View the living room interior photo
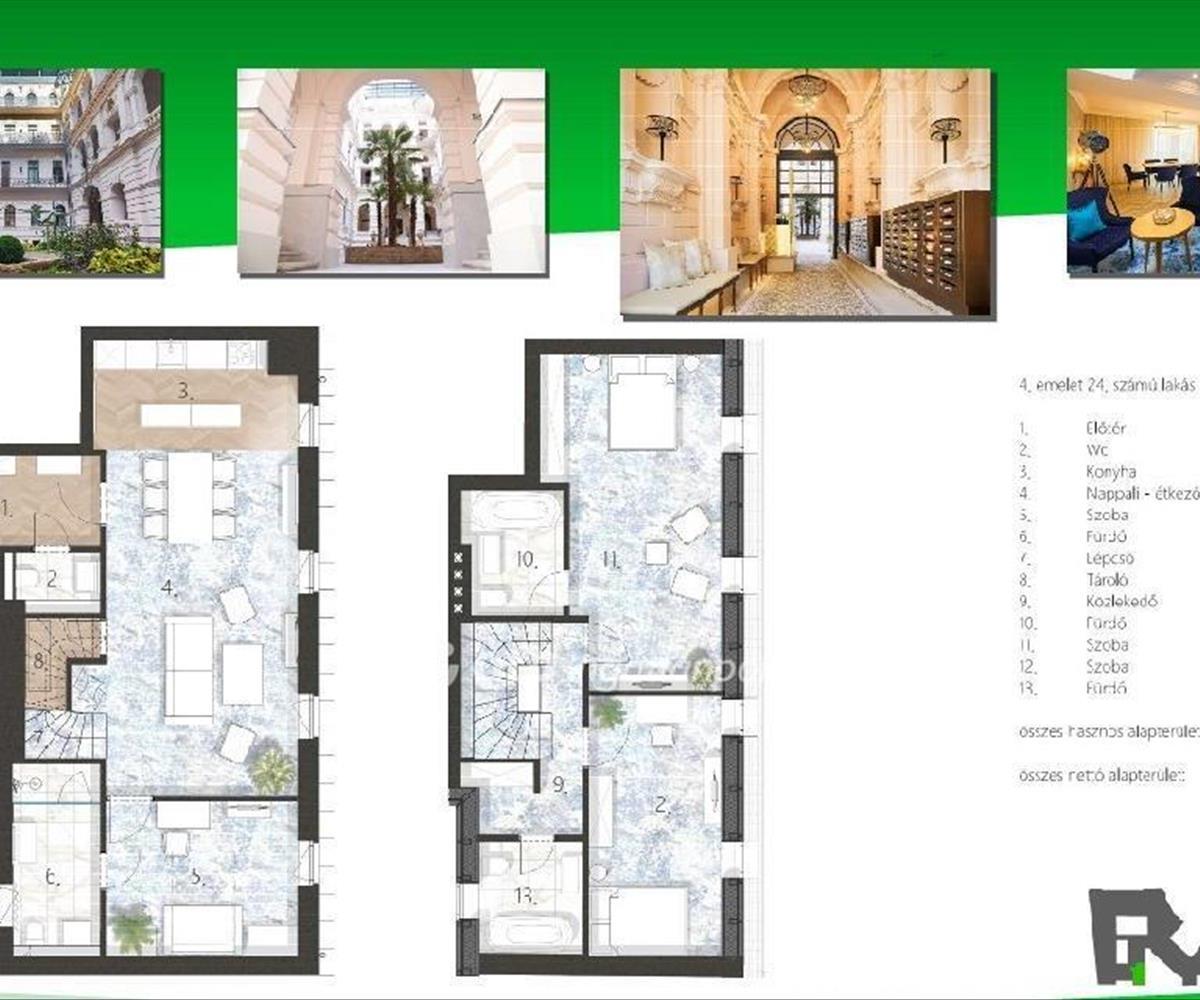1200x1000 pixels. click(x=1133, y=171)
